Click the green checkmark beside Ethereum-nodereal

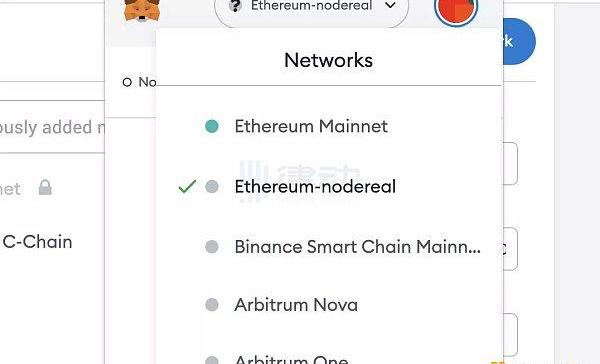[x=187, y=186]
